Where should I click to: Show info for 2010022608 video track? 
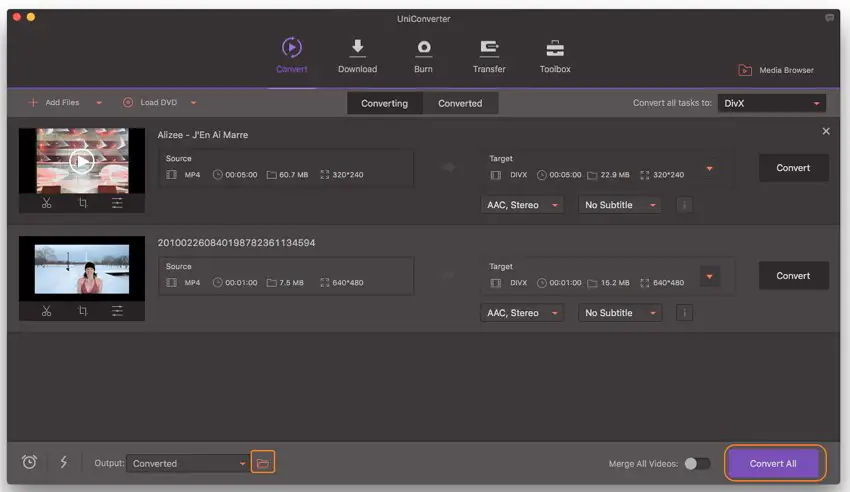click(685, 313)
